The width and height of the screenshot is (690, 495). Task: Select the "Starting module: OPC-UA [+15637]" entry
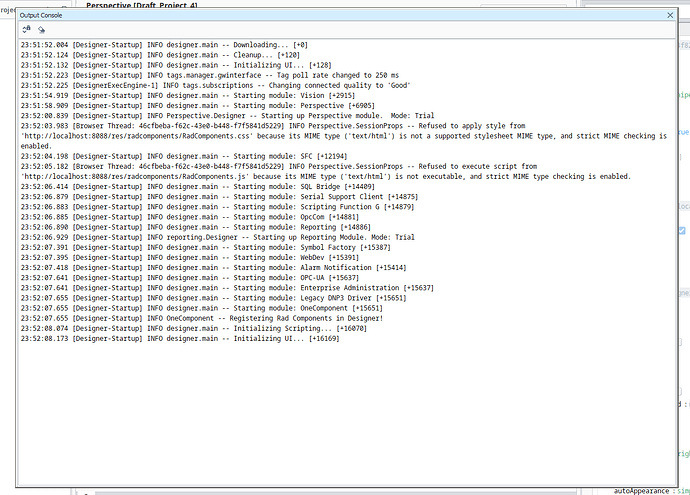(190, 278)
